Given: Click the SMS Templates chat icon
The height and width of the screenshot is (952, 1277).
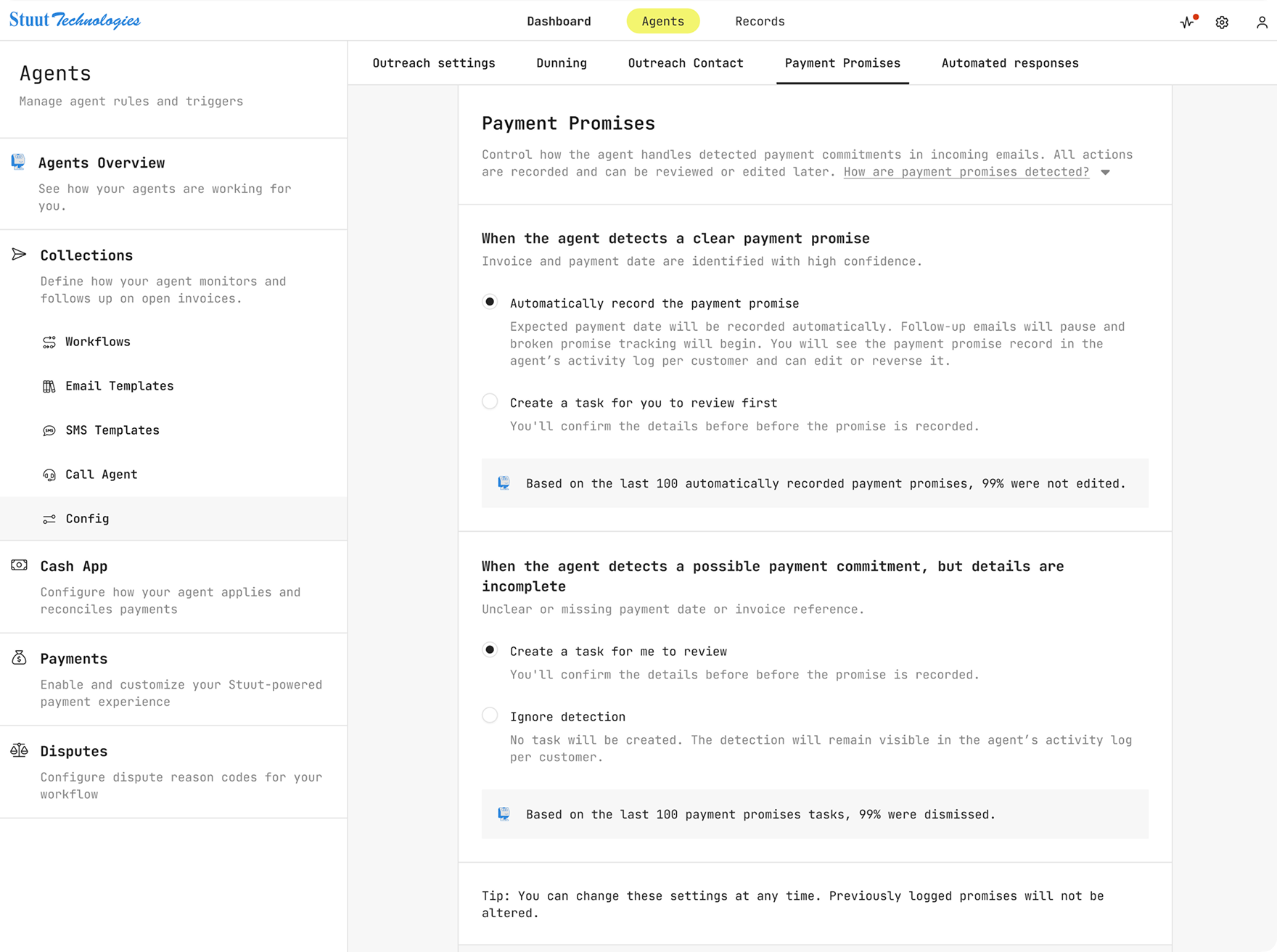Looking at the screenshot, I should tap(49, 430).
